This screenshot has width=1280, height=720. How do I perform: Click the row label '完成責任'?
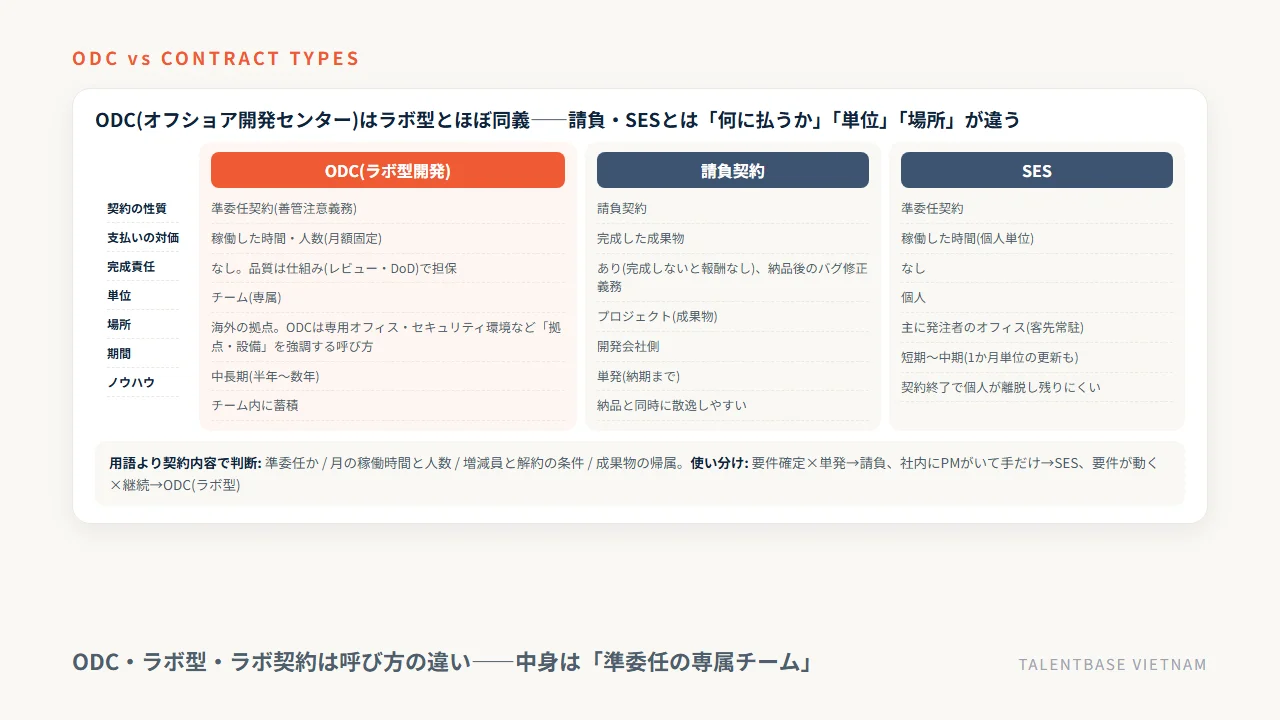point(131,266)
